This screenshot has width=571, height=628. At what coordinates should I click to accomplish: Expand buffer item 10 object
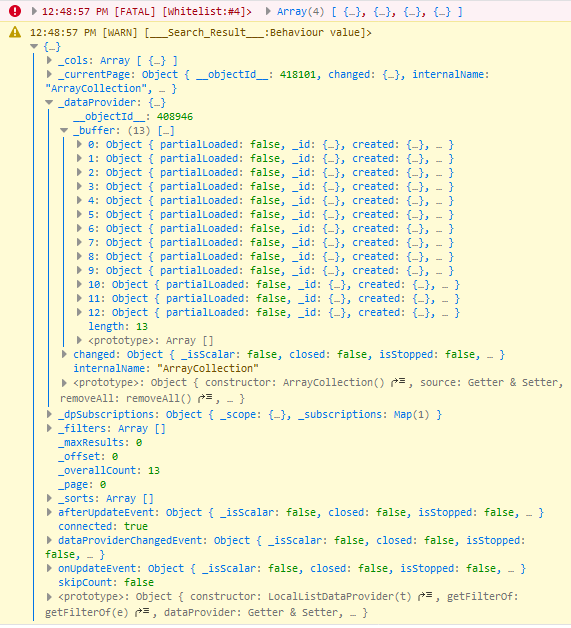(79, 284)
